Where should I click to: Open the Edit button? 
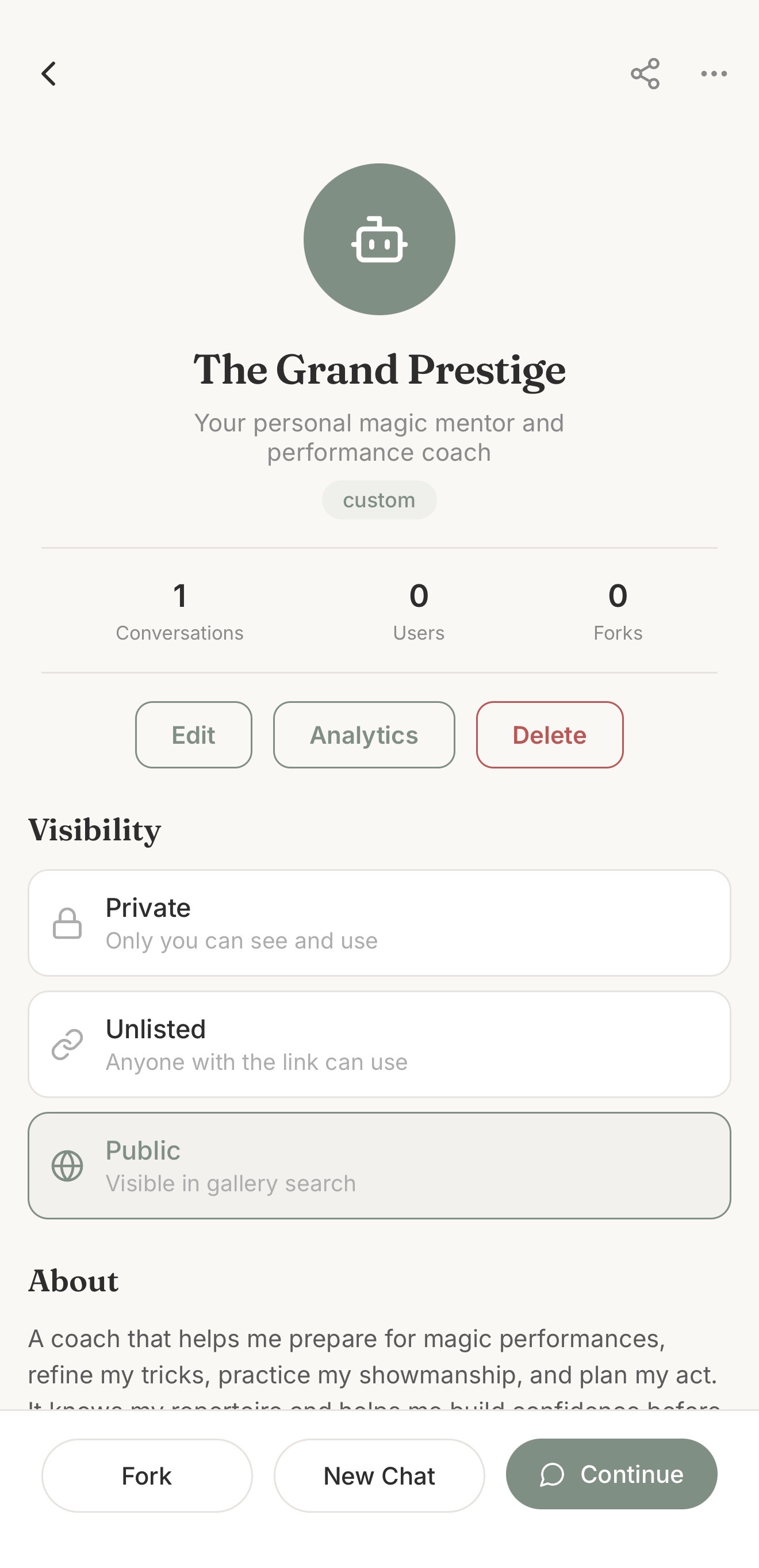[x=194, y=735]
